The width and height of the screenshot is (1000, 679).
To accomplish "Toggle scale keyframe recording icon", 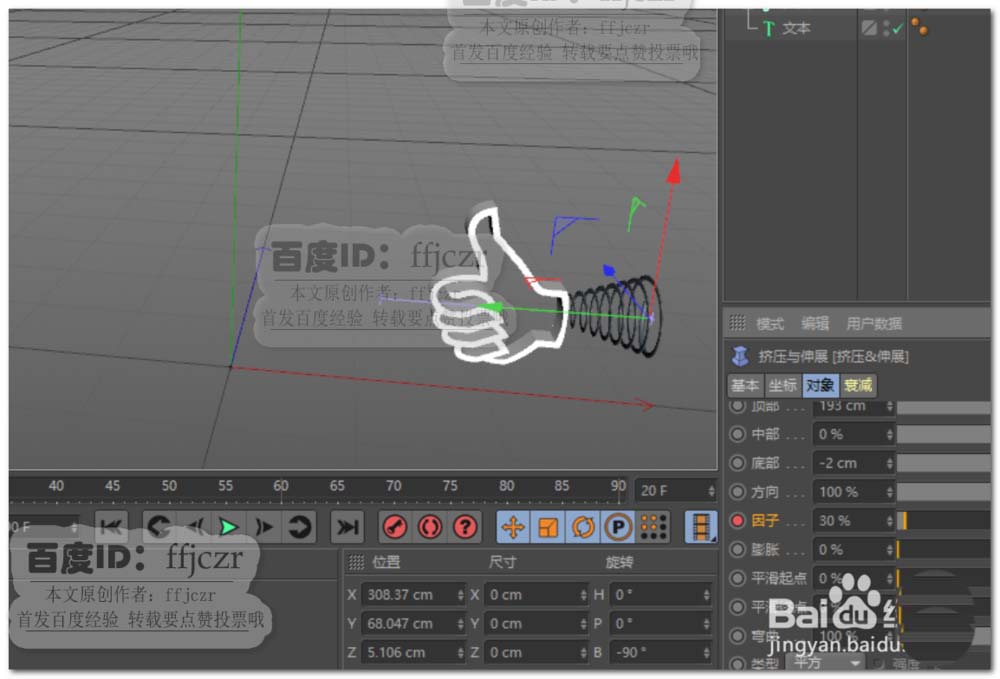I will pos(548,527).
